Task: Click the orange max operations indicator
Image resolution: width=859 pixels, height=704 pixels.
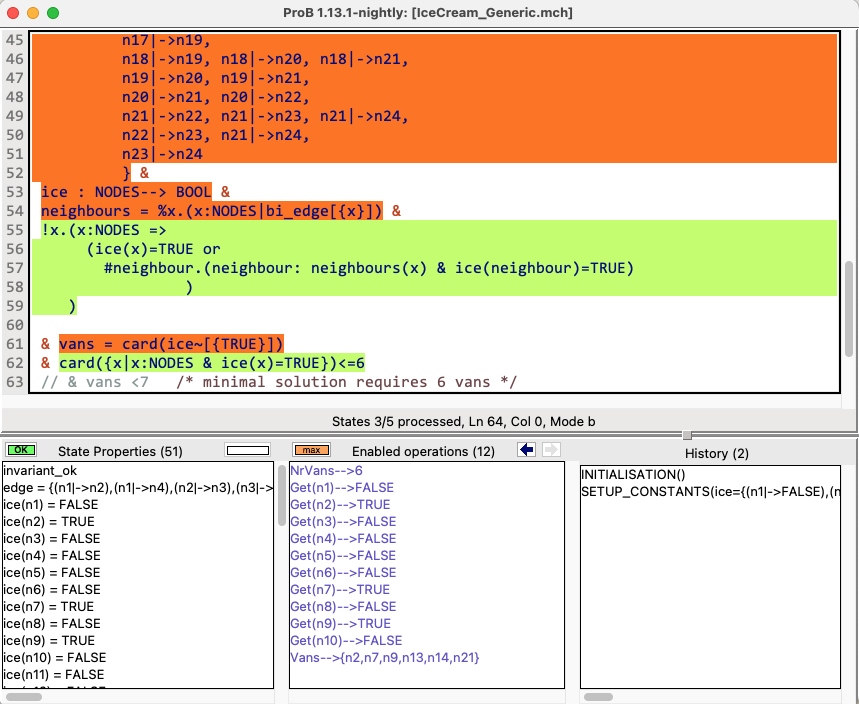Action: pyautogui.click(x=310, y=451)
